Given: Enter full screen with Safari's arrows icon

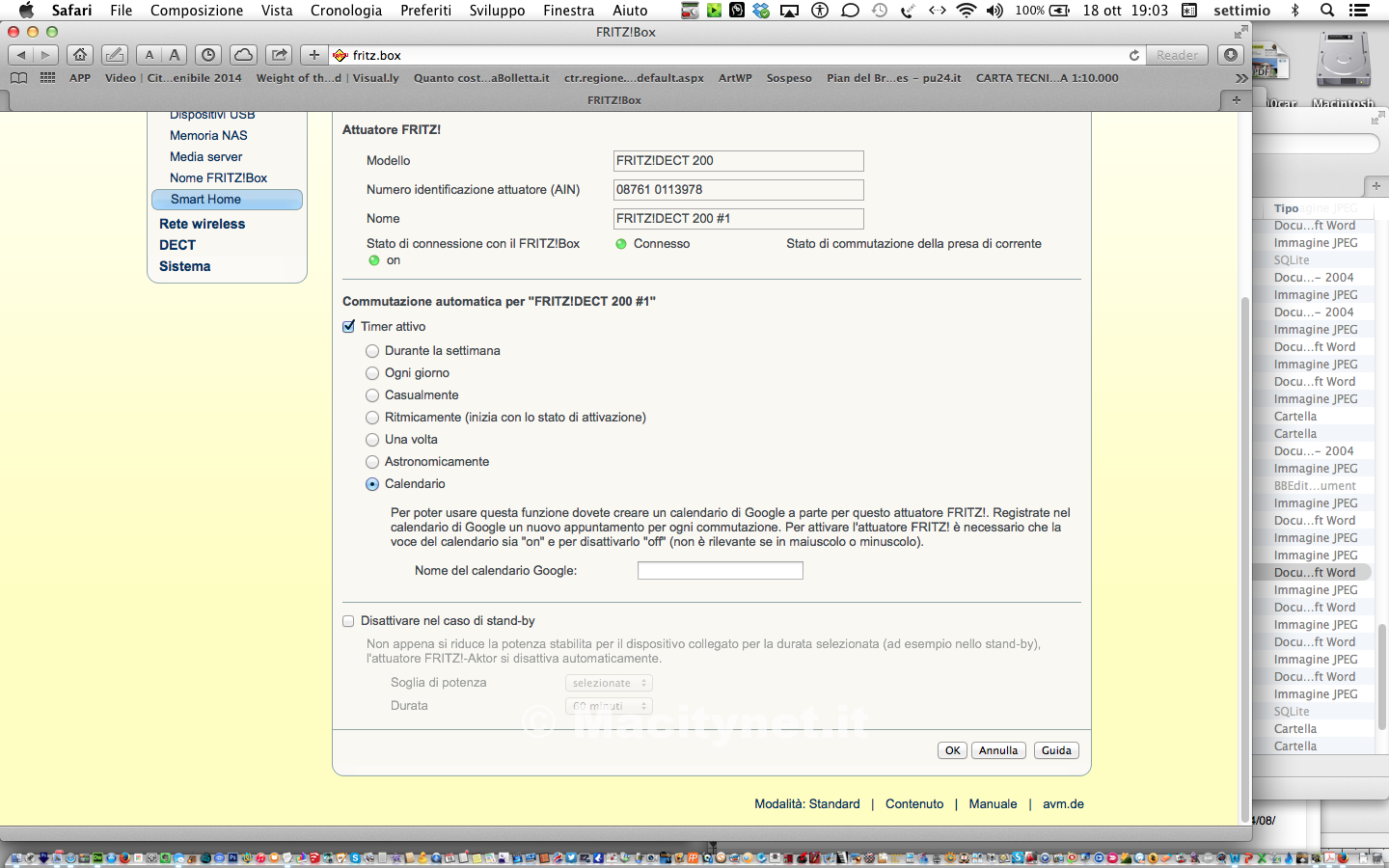Looking at the screenshot, I should tap(1240, 32).
